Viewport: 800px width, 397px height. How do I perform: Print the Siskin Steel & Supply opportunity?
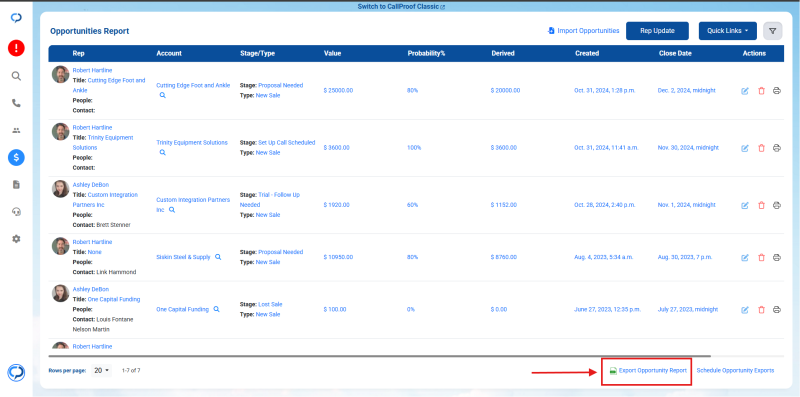(x=777, y=258)
